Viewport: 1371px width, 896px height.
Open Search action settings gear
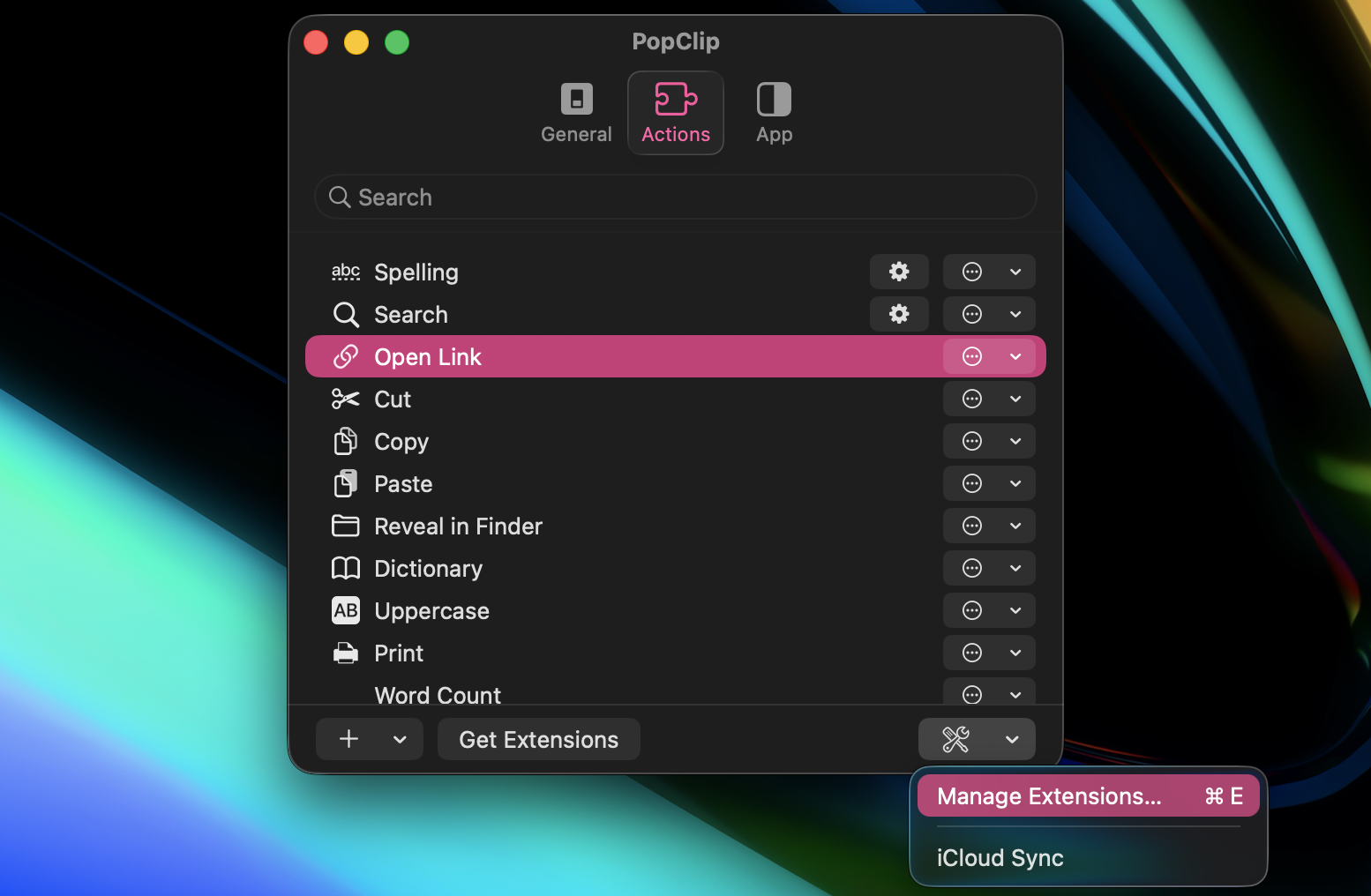899,314
